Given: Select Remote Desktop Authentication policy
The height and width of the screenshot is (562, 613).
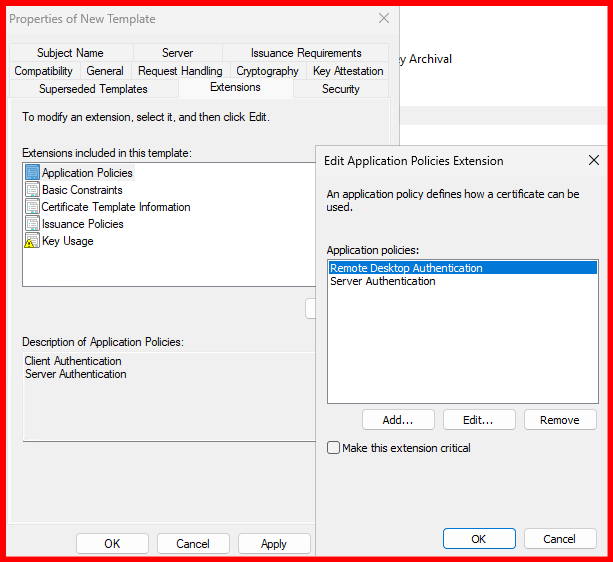Looking at the screenshot, I should pyautogui.click(x=406, y=268).
